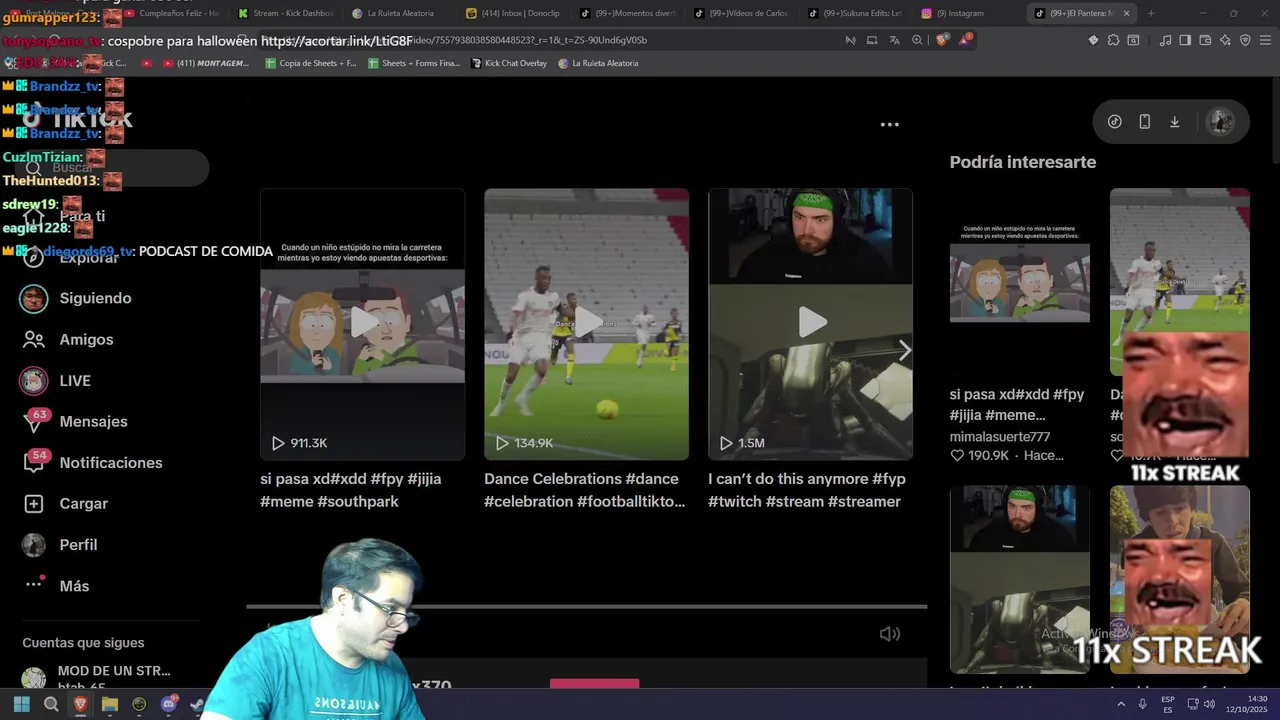Go to the Siguiendo feed

pyautogui.click(x=95, y=298)
